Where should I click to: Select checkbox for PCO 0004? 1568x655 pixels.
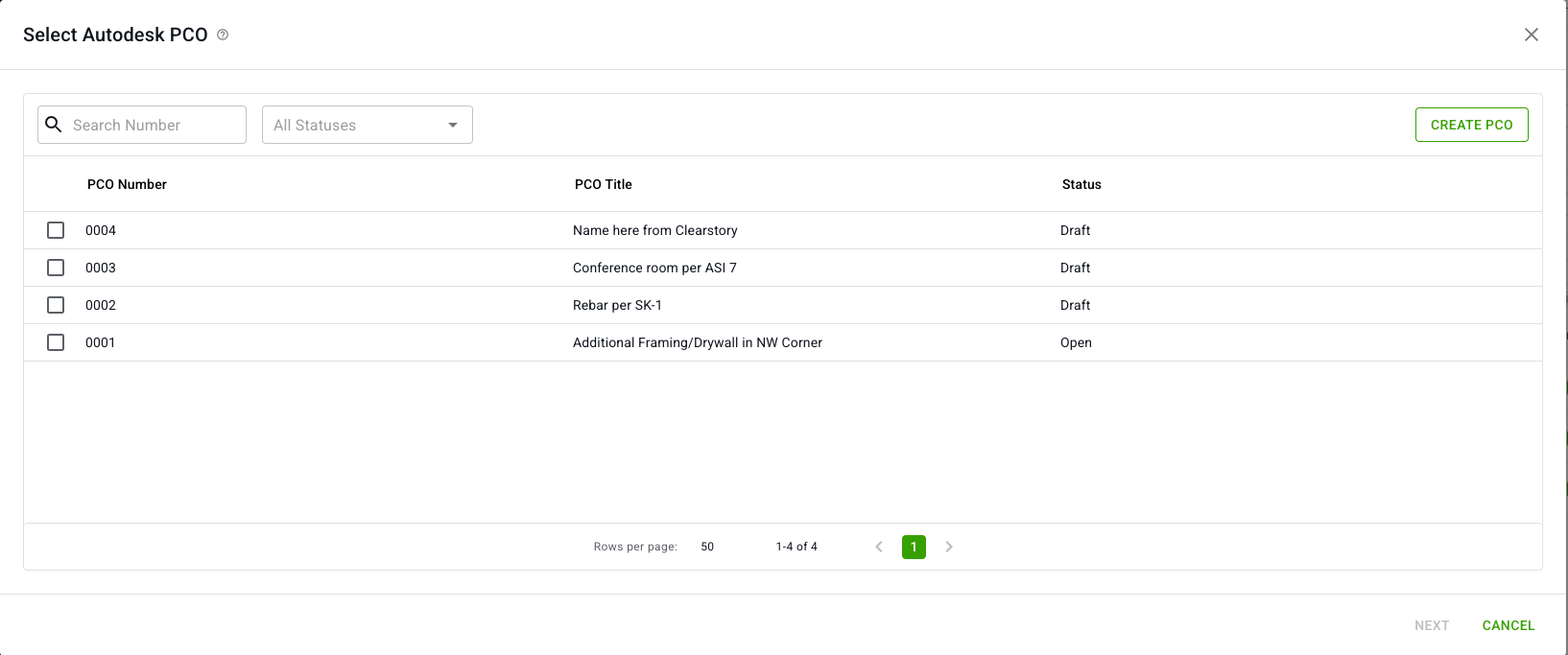[x=56, y=230]
